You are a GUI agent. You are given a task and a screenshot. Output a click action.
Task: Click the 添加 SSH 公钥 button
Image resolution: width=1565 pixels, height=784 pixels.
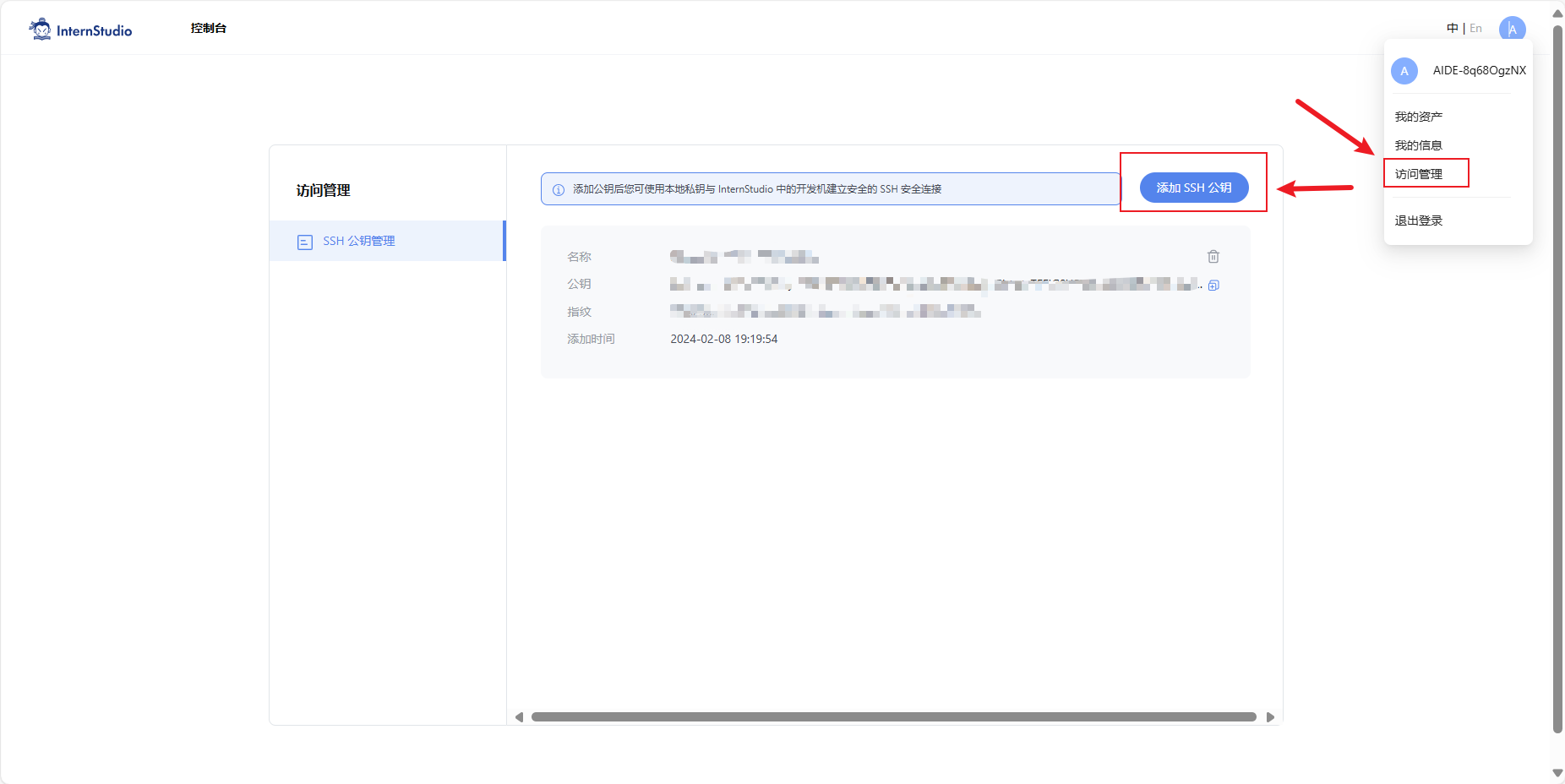1193,188
